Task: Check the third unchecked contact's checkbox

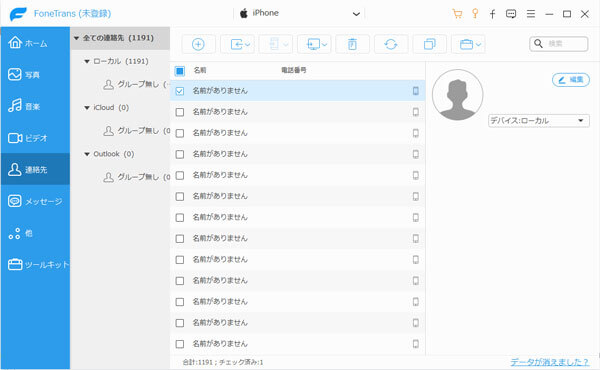Action: 179,154
